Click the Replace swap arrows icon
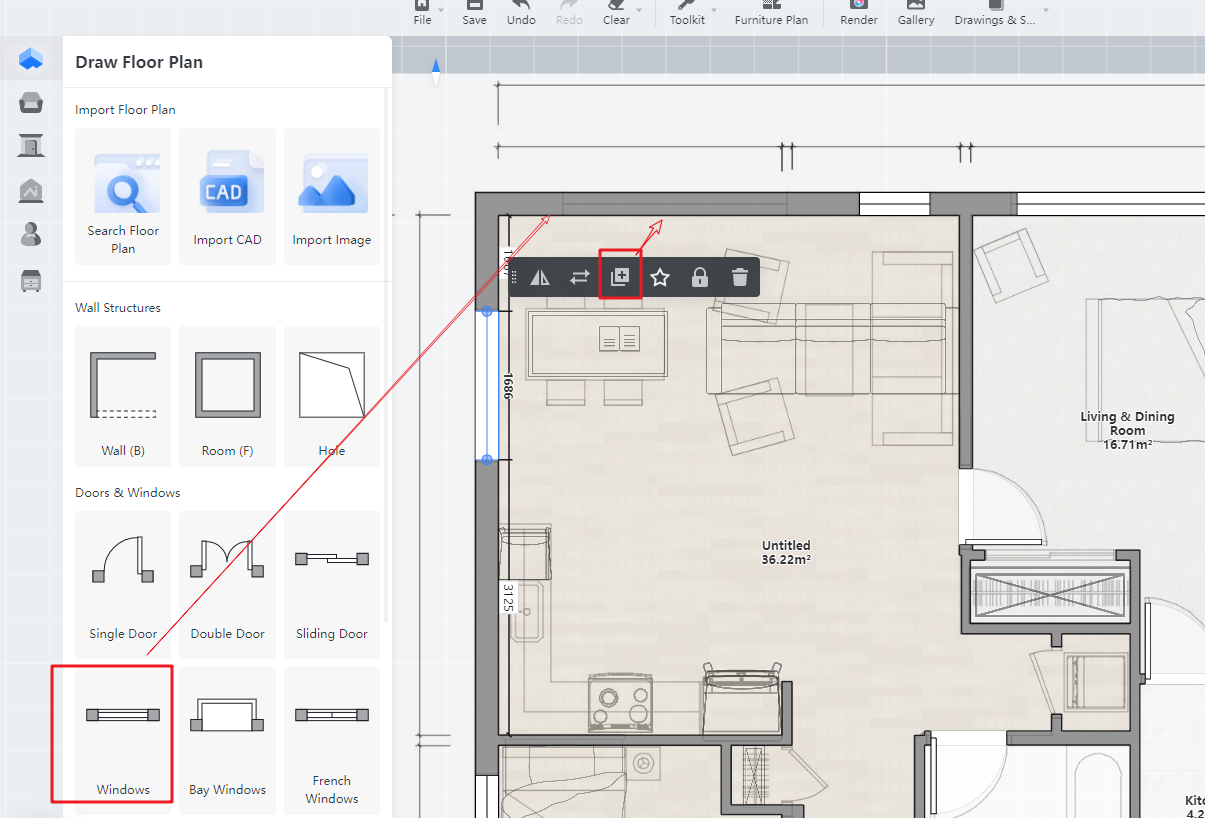This screenshot has height=818, width=1205. tap(580, 277)
